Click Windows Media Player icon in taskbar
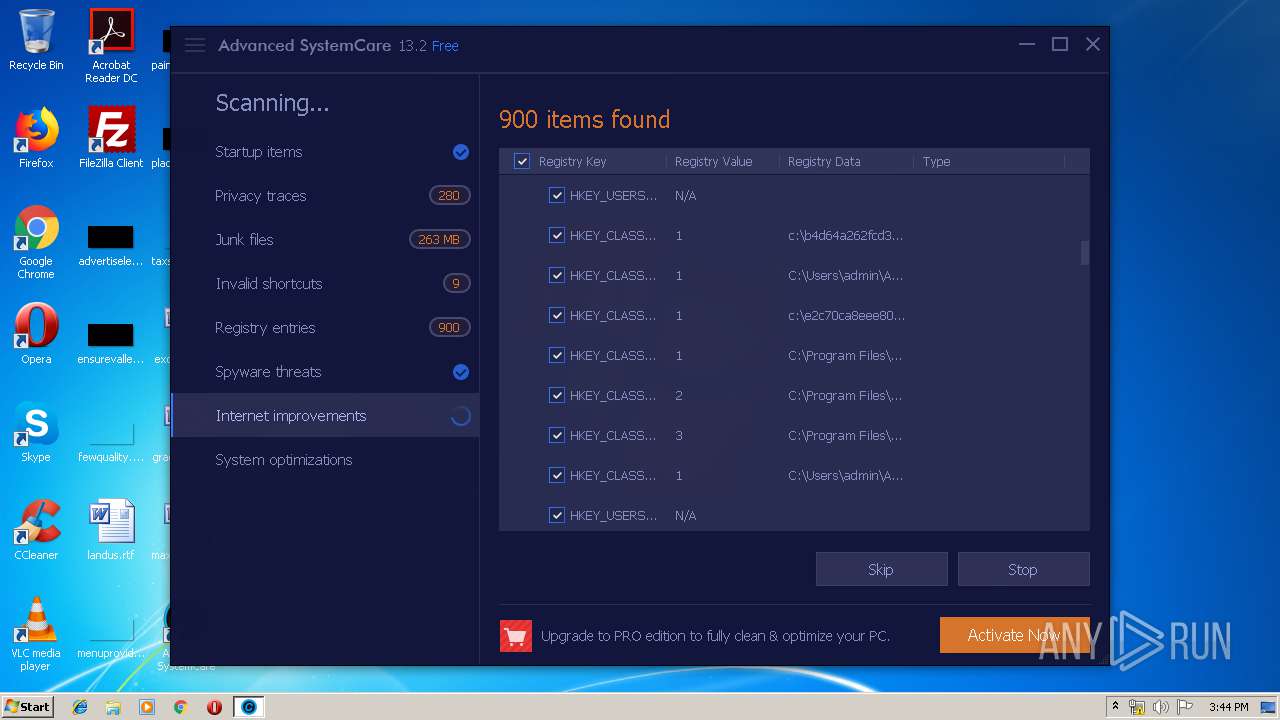This screenshot has width=1280, height=720. (x=147, y=707)
